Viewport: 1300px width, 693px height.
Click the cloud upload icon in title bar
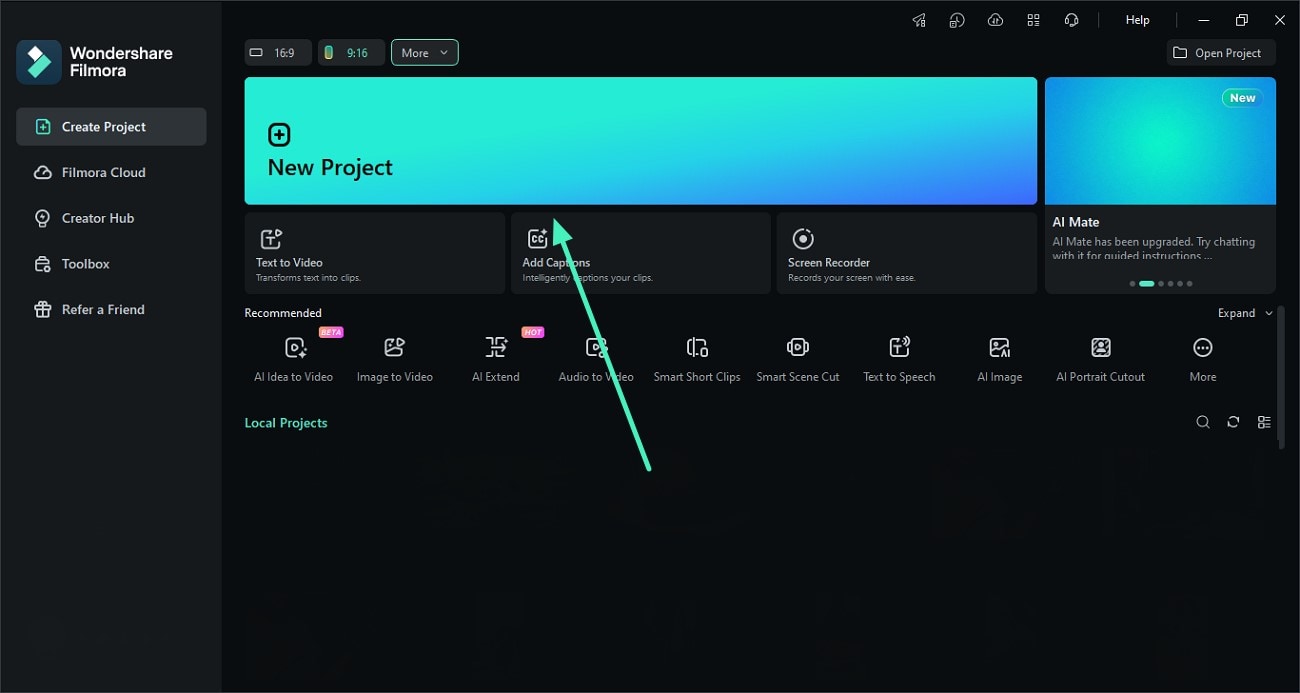click(x=995, y=20)
